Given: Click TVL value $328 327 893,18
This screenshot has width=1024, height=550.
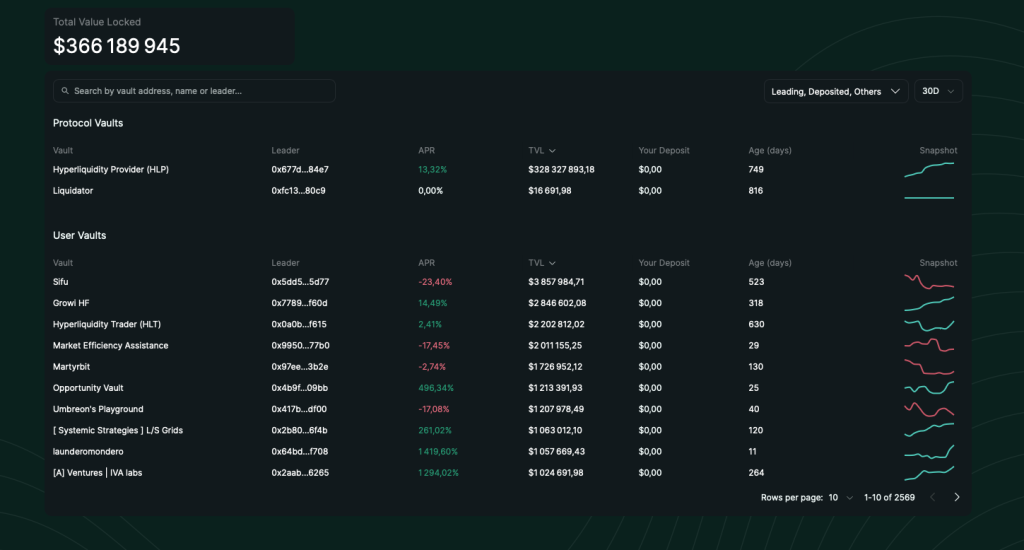Looking at the screenshot, I should point(561,169).
